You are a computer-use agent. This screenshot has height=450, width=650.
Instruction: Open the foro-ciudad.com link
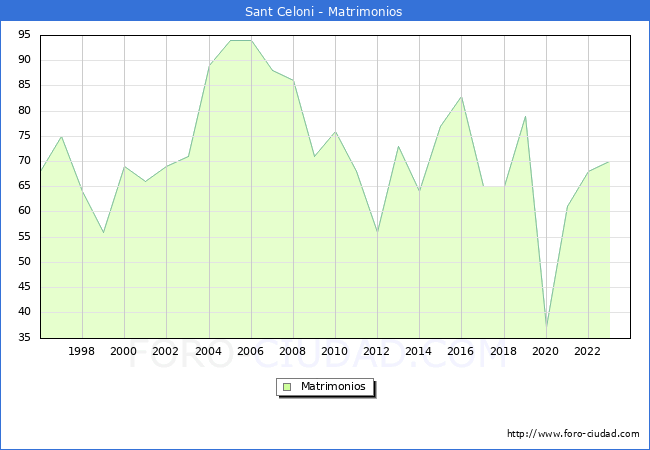[x=573, y=434]
